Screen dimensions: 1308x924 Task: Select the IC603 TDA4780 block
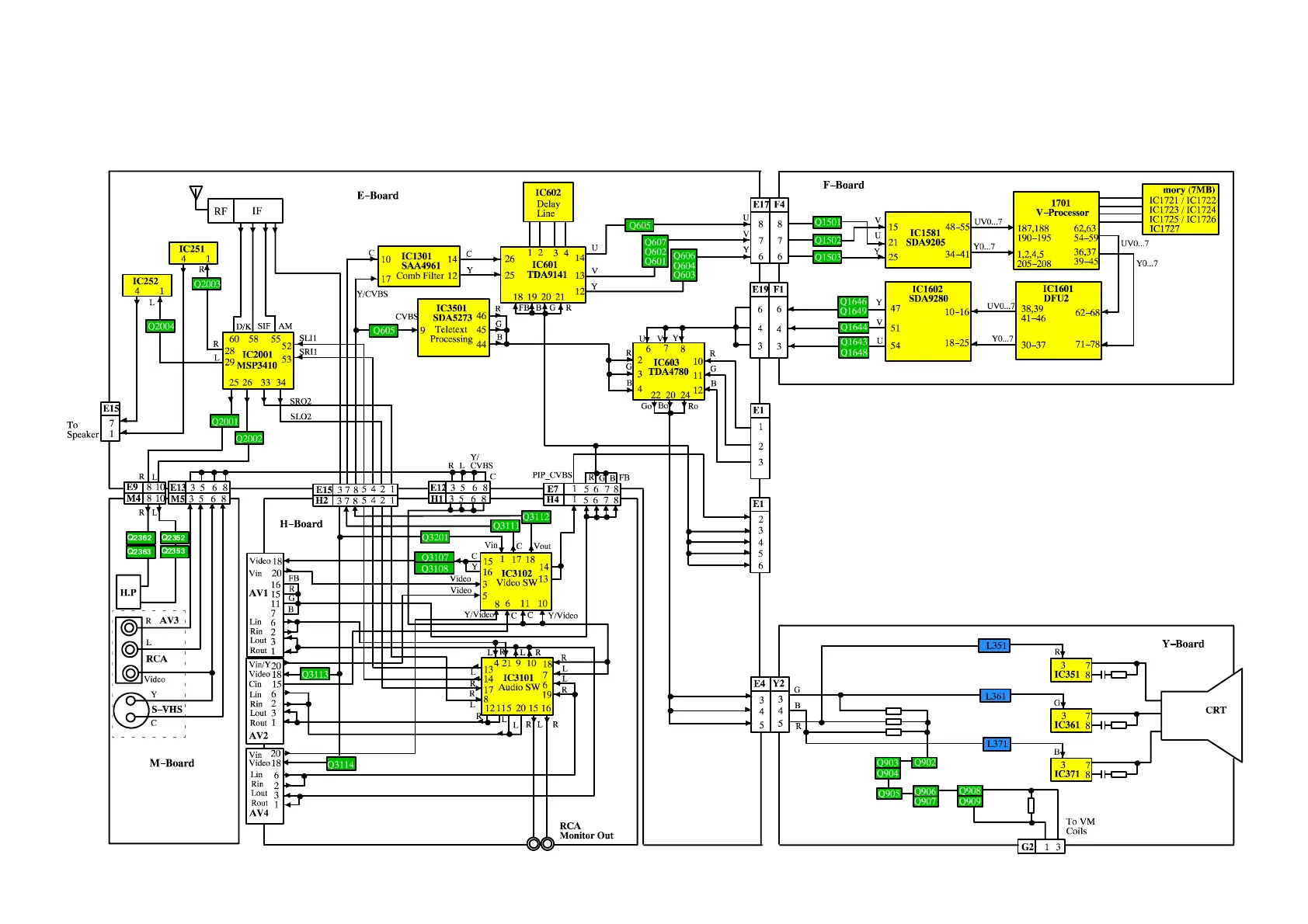pyautogui.click(x=669, y=371)
